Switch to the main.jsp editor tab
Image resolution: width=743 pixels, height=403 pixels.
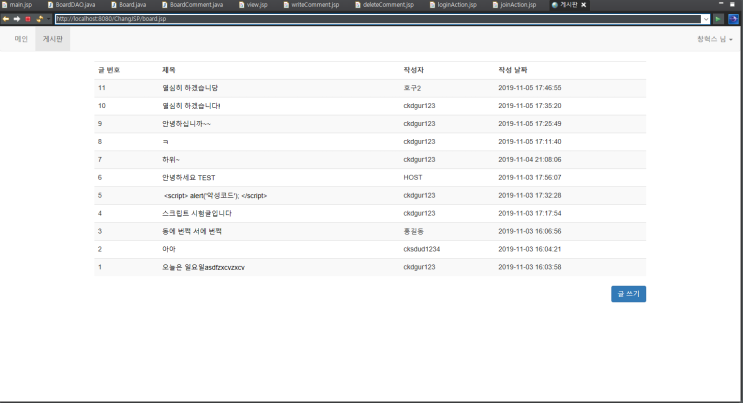(x=17, y=5)
